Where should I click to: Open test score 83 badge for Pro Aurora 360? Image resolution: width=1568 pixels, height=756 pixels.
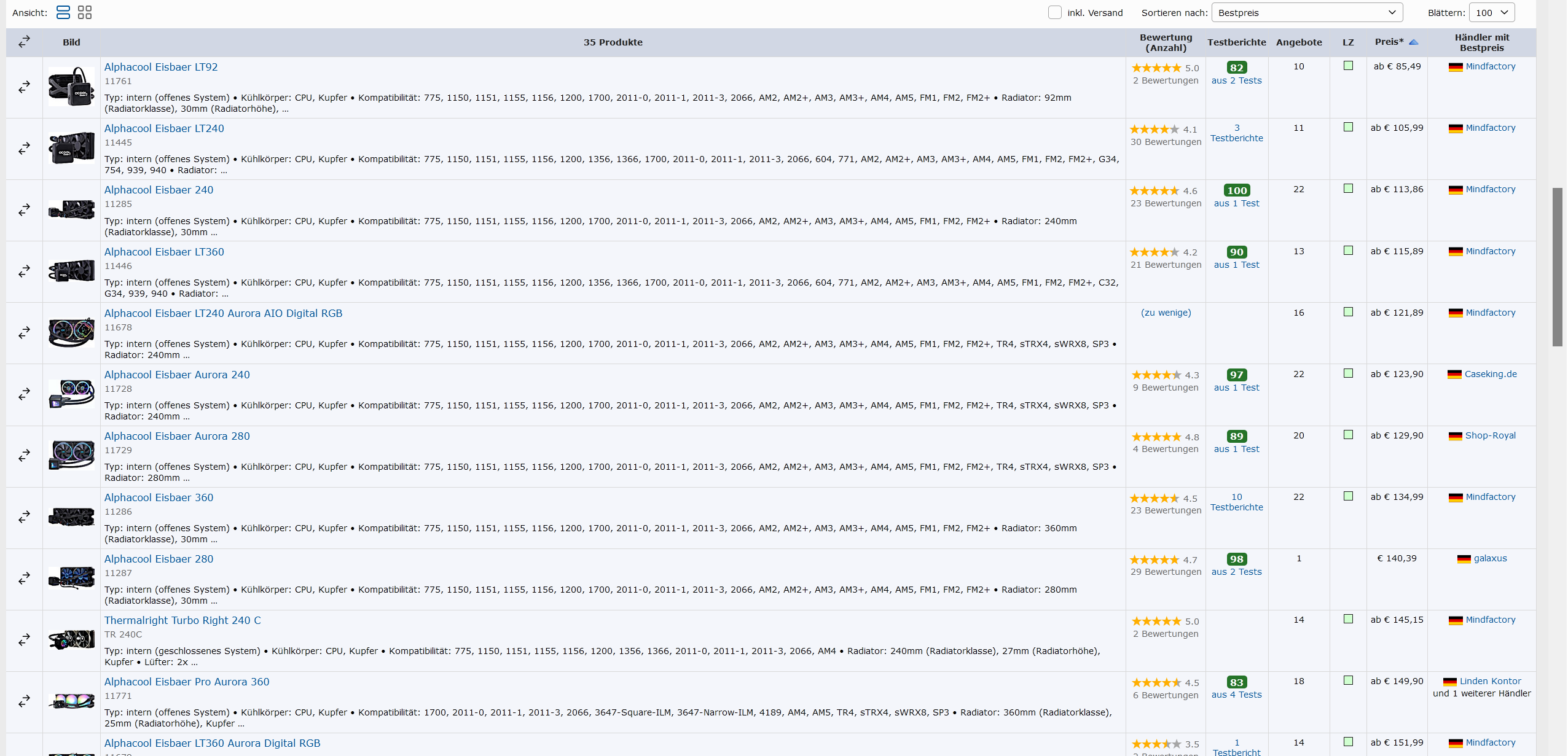tap(1236, 682)
